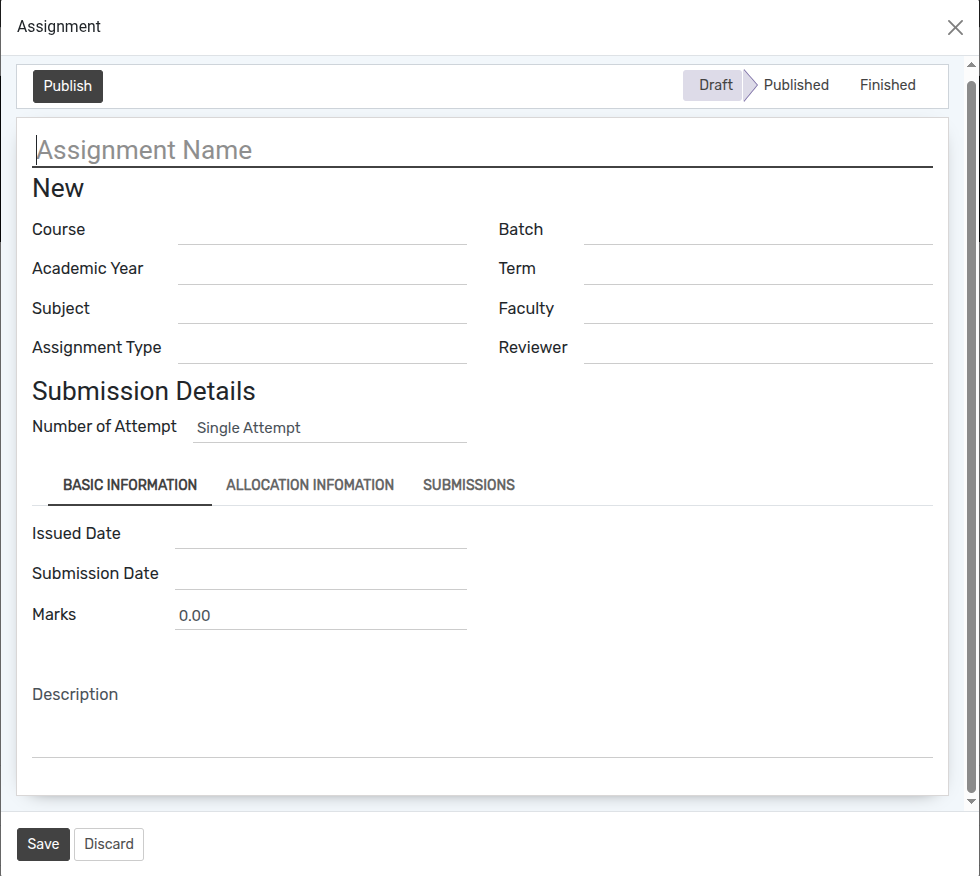The height and width of the screenshot is (876, 980).
Task: Open the Term dropdown field
Action: click(x=758, y=270)
